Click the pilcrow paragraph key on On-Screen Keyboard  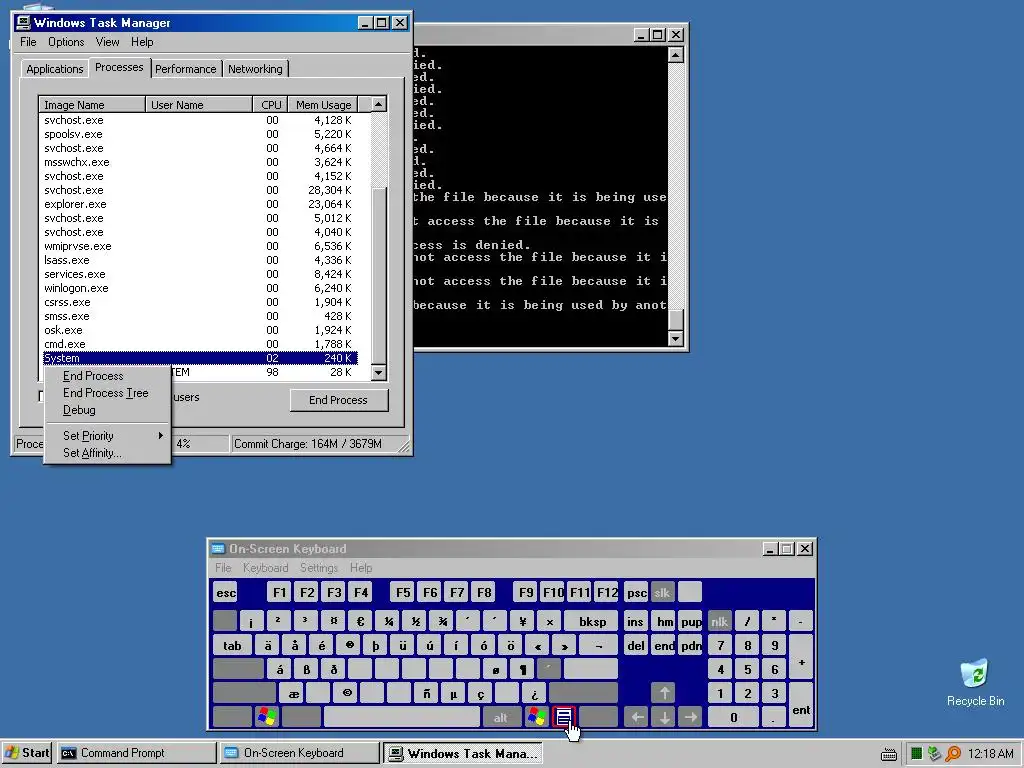pos(522,669)
